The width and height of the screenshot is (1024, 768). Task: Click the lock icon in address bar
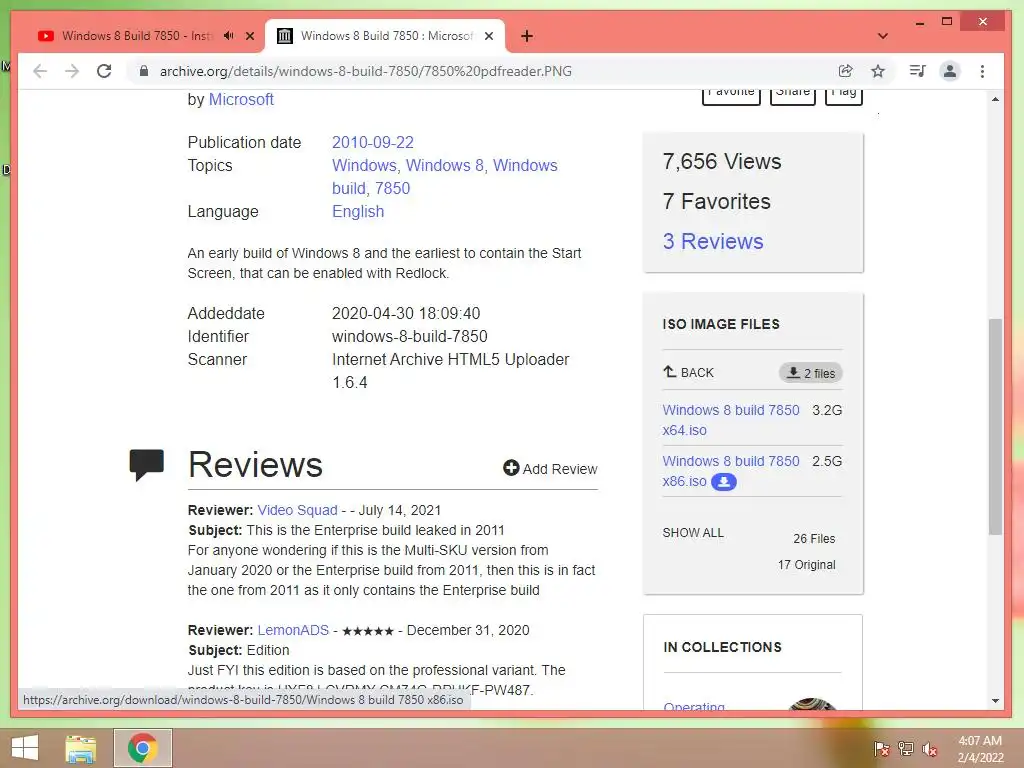(x=144, y=71)
